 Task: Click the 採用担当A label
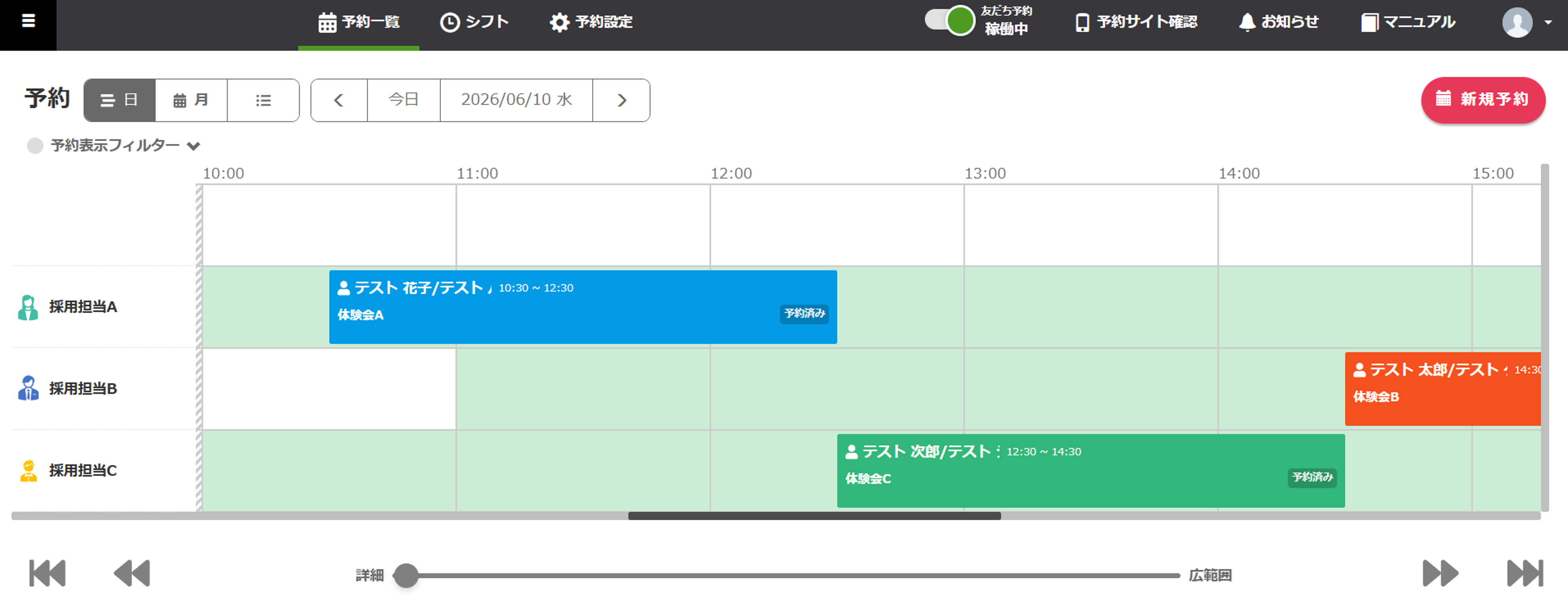(83, 307)
